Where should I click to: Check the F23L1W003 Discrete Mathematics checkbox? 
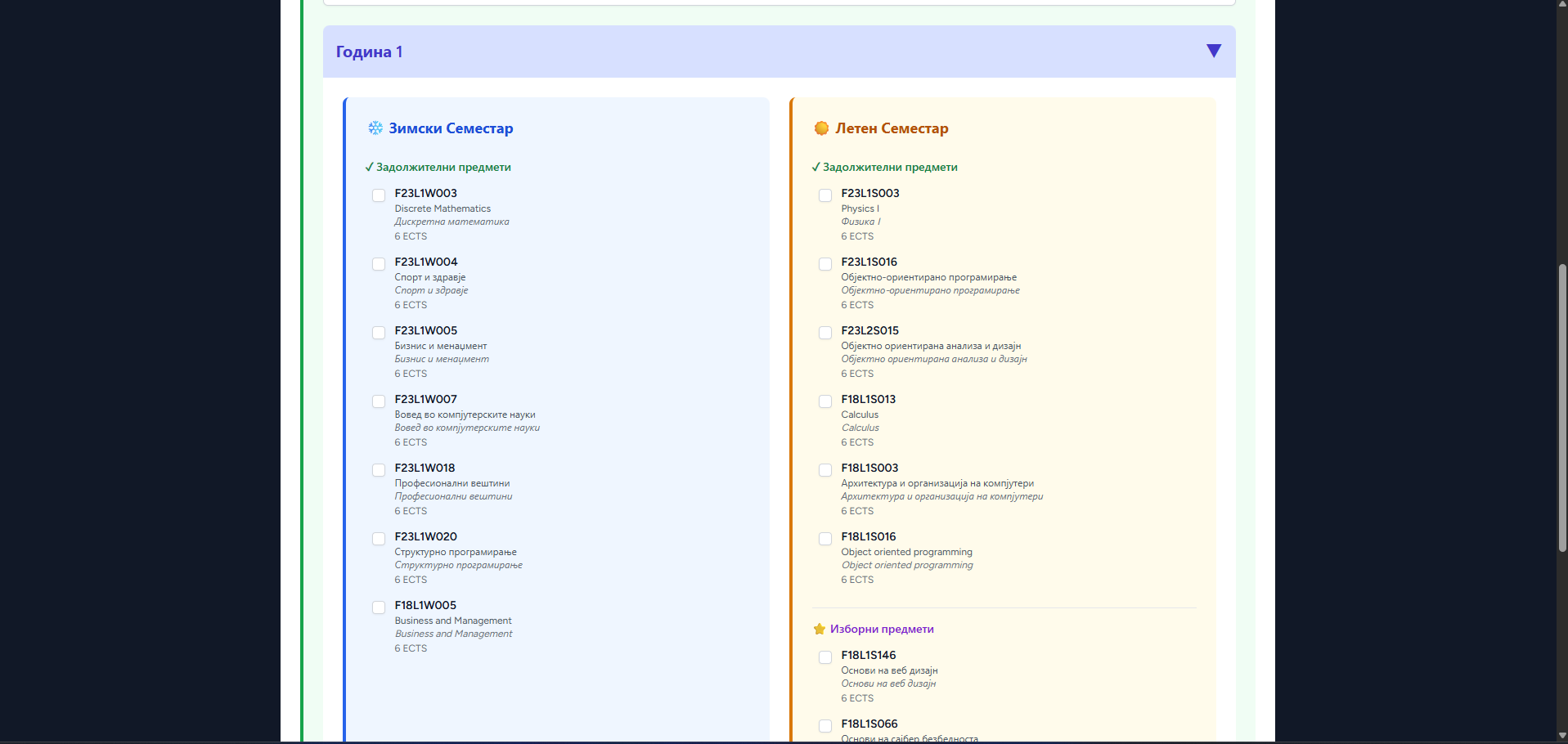[x=379, y=195]
